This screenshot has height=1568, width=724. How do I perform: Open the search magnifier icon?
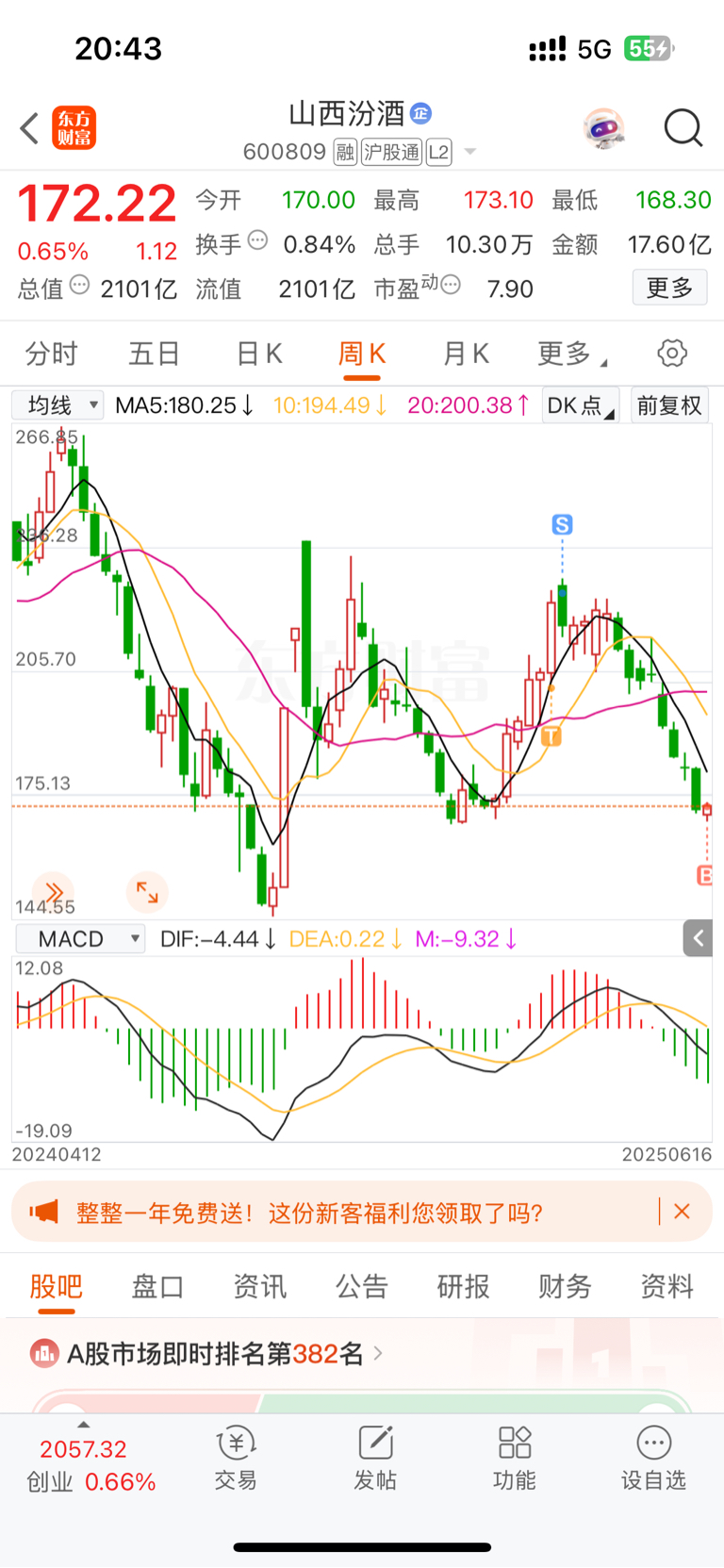pos(683,128)
